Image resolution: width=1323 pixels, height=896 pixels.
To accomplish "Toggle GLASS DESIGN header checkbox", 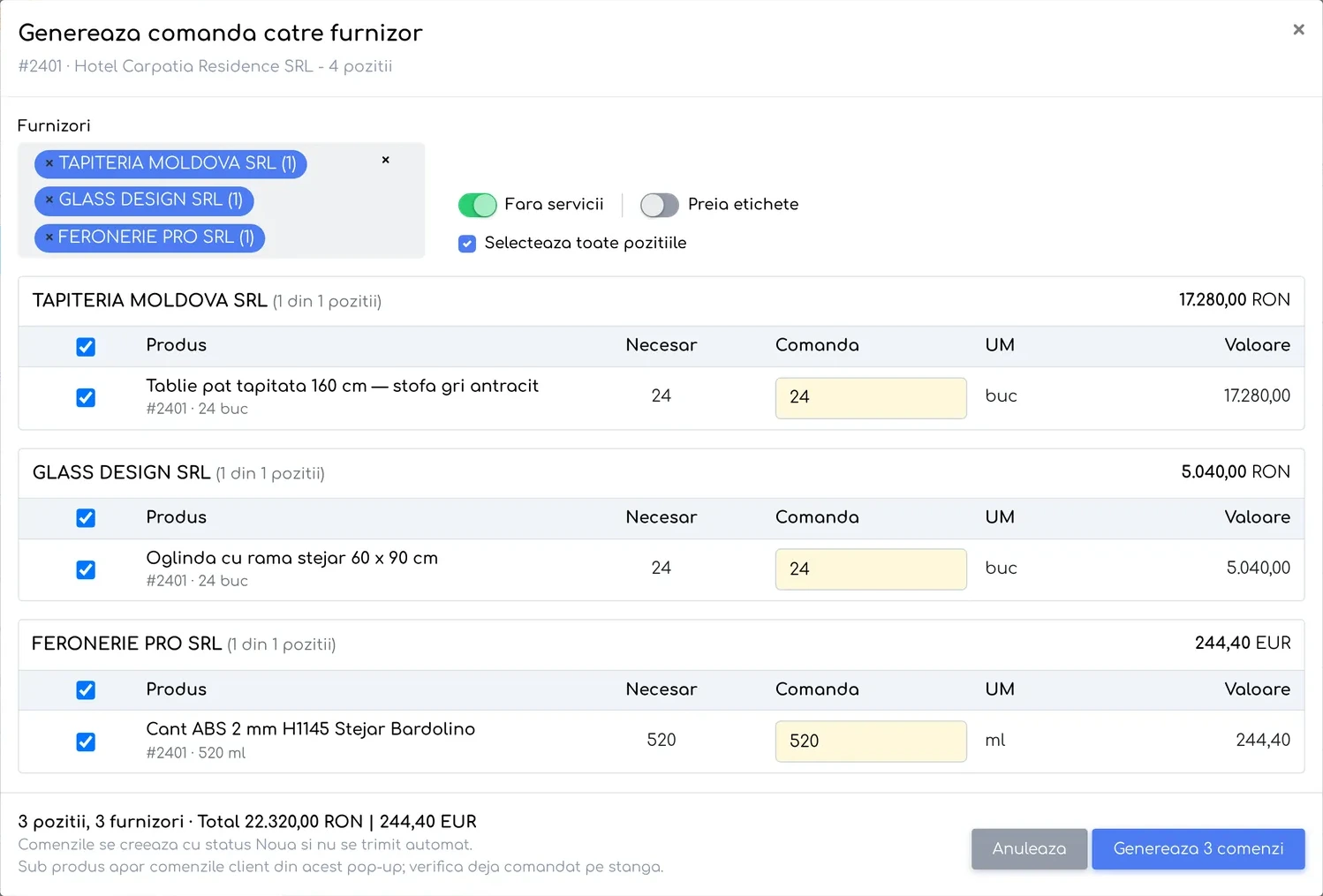I will 86,518.
